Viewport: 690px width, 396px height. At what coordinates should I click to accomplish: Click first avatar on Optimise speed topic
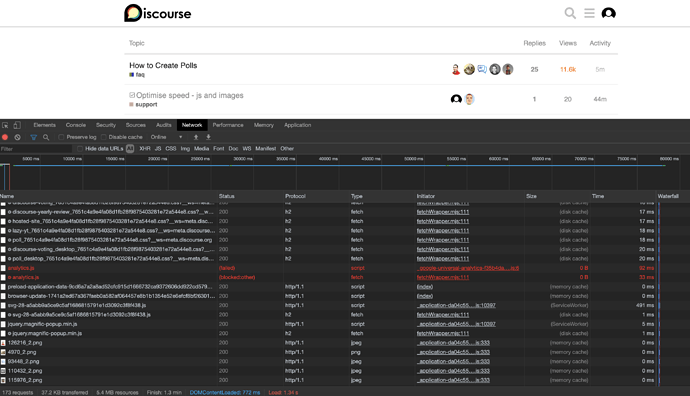click(x=456, y=99)
